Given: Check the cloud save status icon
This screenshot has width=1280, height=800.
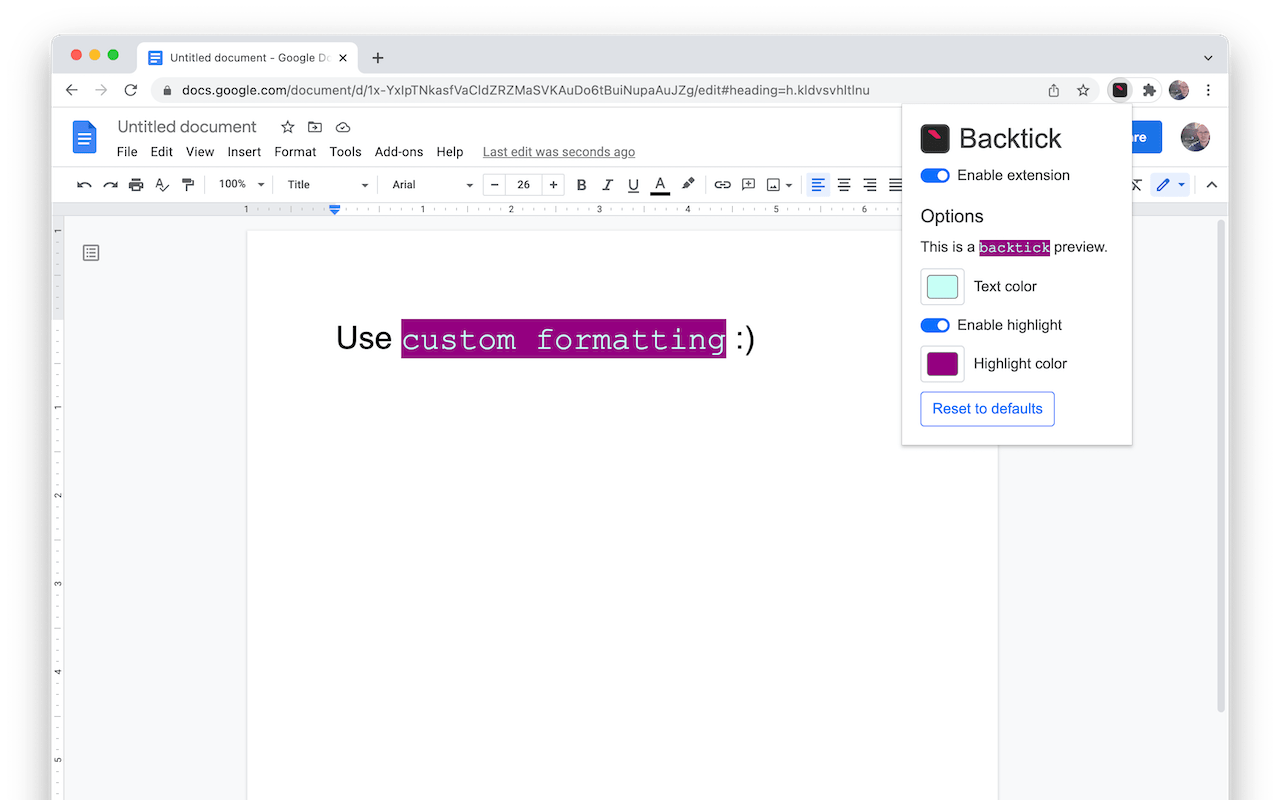Looking at the screenshot, I should tap(343, 127).
